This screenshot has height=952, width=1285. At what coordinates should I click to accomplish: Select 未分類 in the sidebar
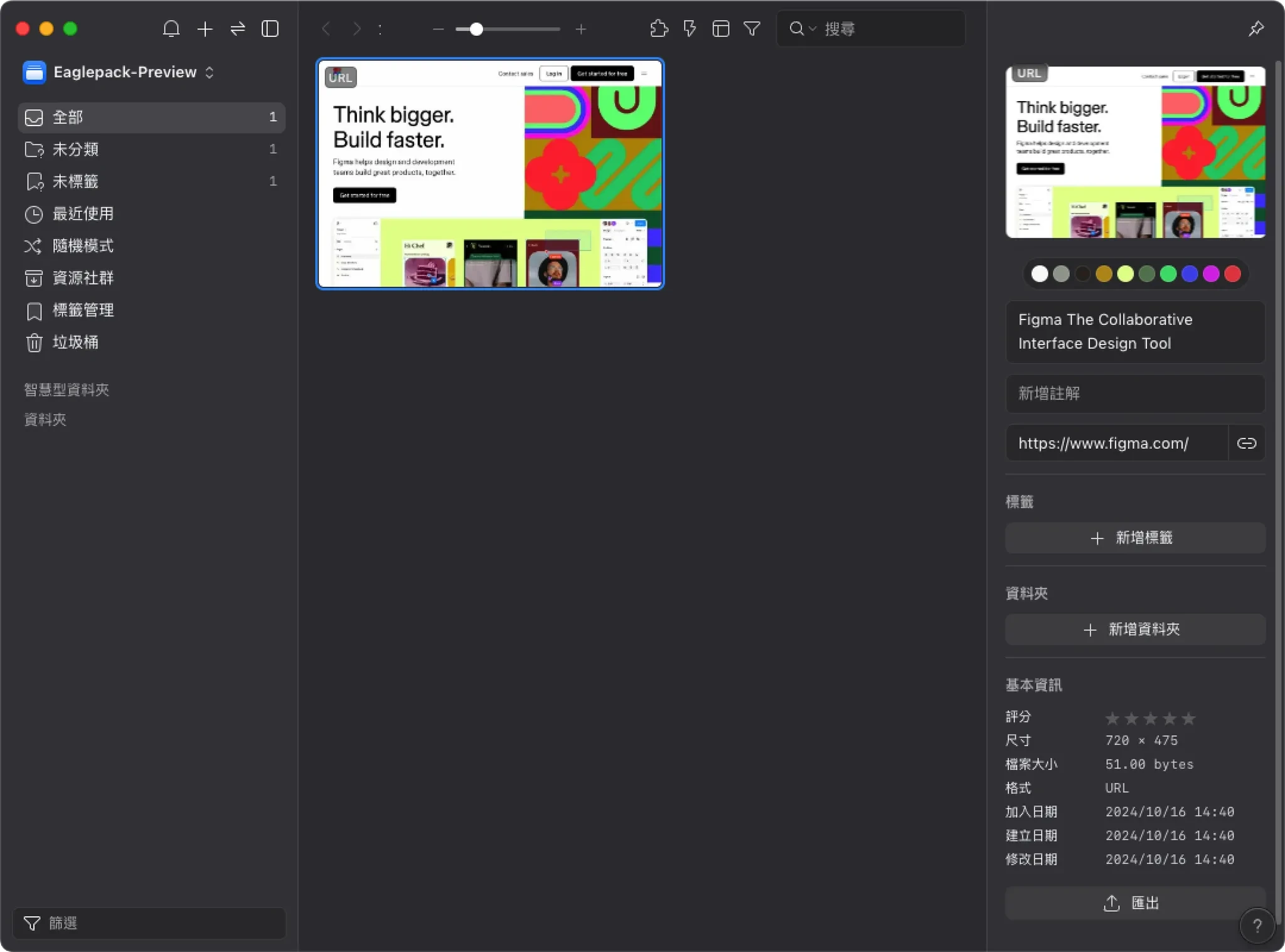151,149
